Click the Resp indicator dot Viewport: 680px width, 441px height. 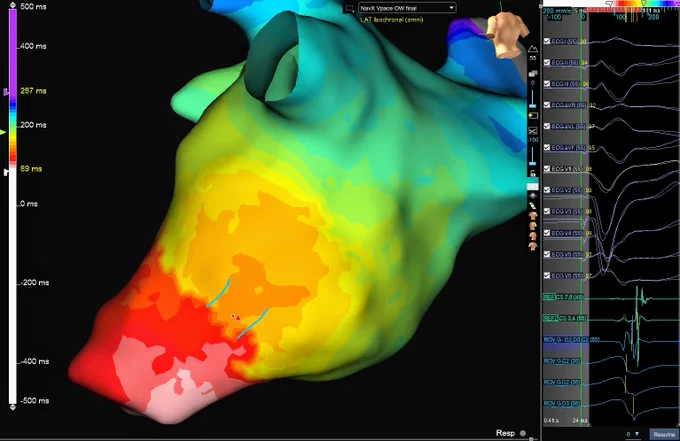[523, 433]
